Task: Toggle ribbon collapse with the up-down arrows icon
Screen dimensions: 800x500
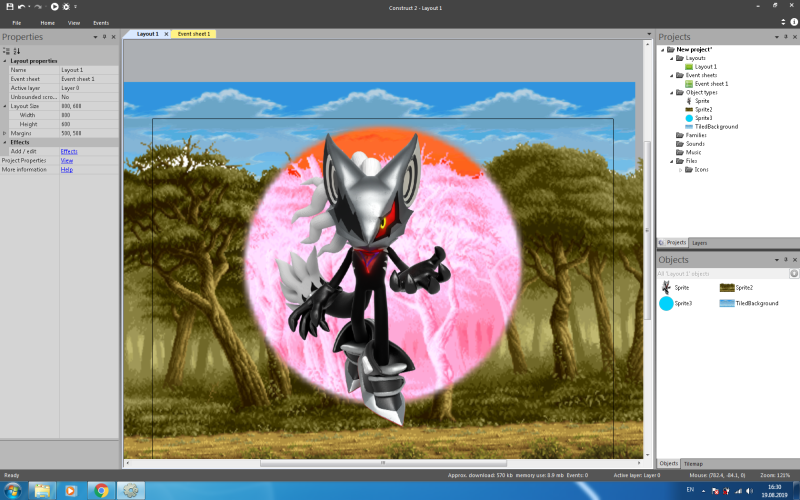Action: 783,22
